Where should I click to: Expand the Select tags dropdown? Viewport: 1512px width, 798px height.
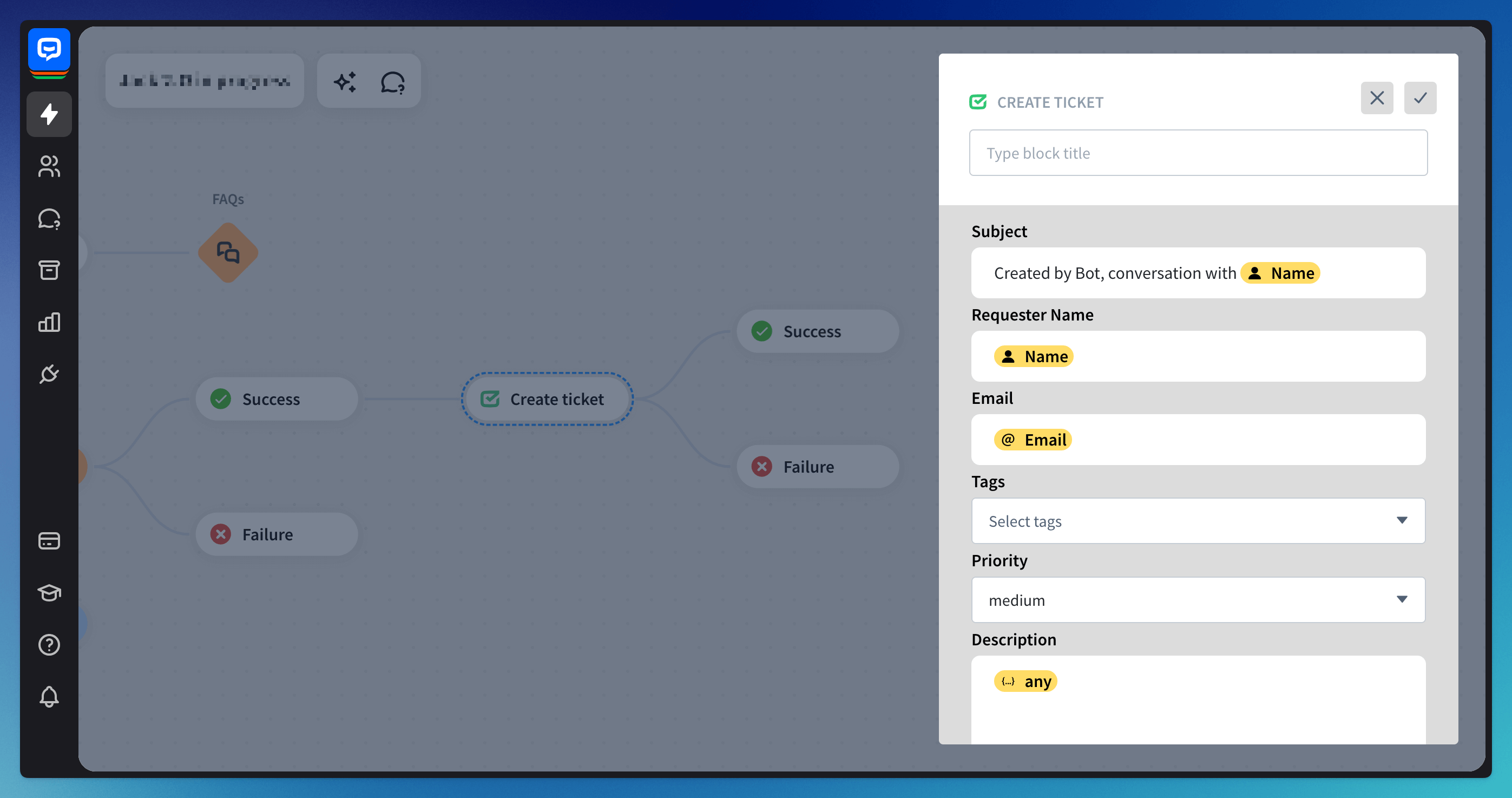coord(1198,521)
